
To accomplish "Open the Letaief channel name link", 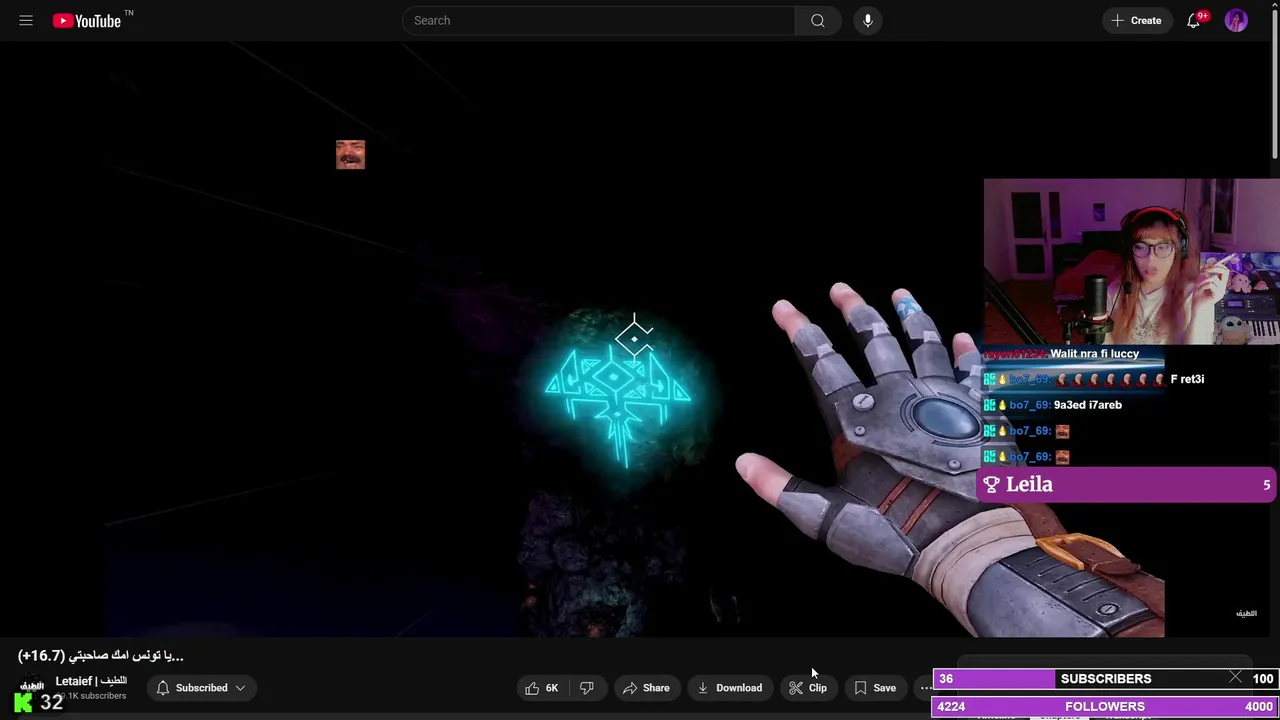I will pyautogui.click(x=91, y=681).
